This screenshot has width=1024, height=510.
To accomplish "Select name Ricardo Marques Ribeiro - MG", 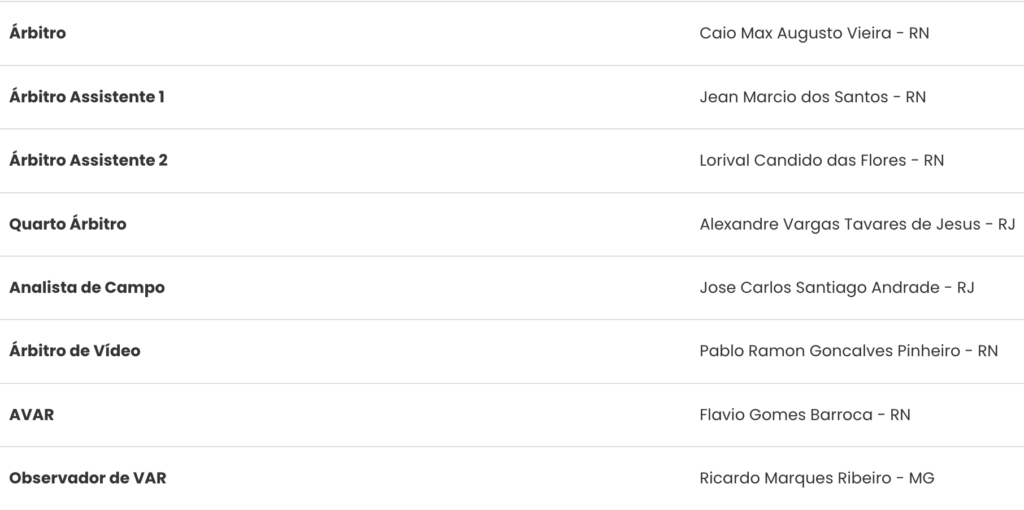I will [x=817, y=478].
